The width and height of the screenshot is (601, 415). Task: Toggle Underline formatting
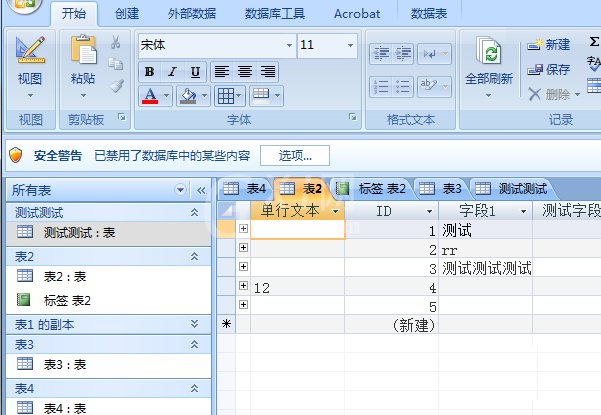point(195,72)
